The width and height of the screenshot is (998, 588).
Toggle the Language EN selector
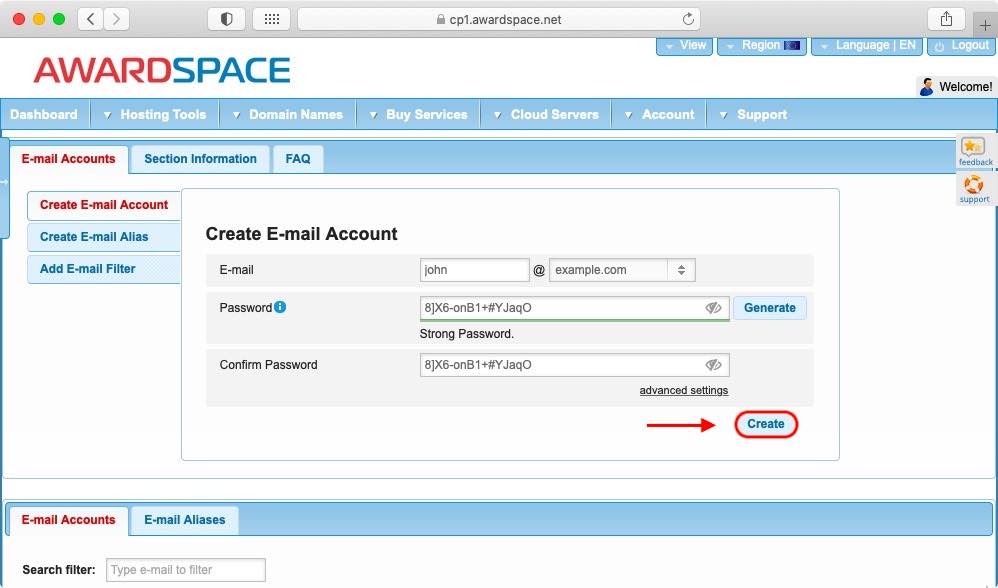coord(866,44)
